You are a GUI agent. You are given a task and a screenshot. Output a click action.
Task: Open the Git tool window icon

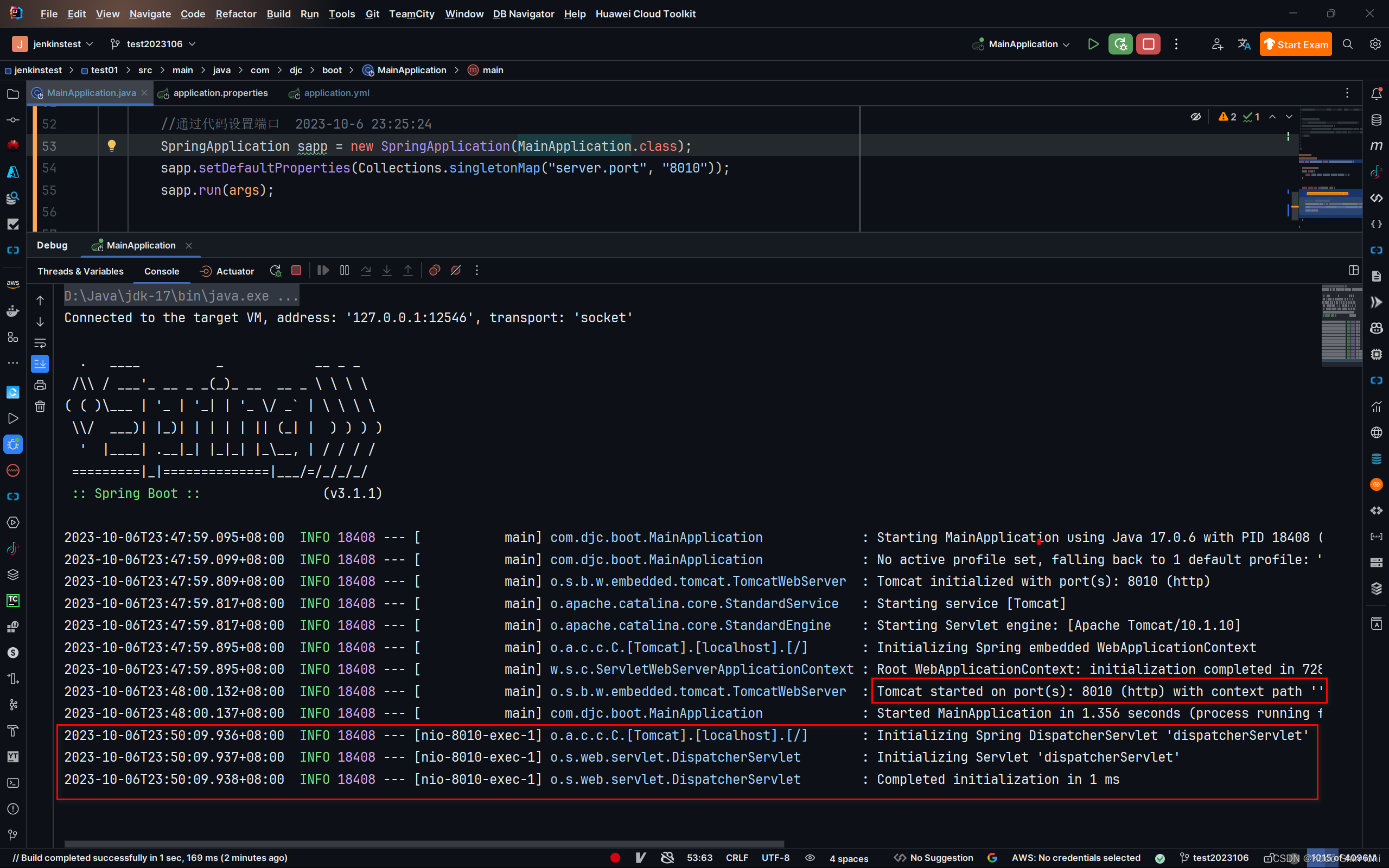[12, 835]
